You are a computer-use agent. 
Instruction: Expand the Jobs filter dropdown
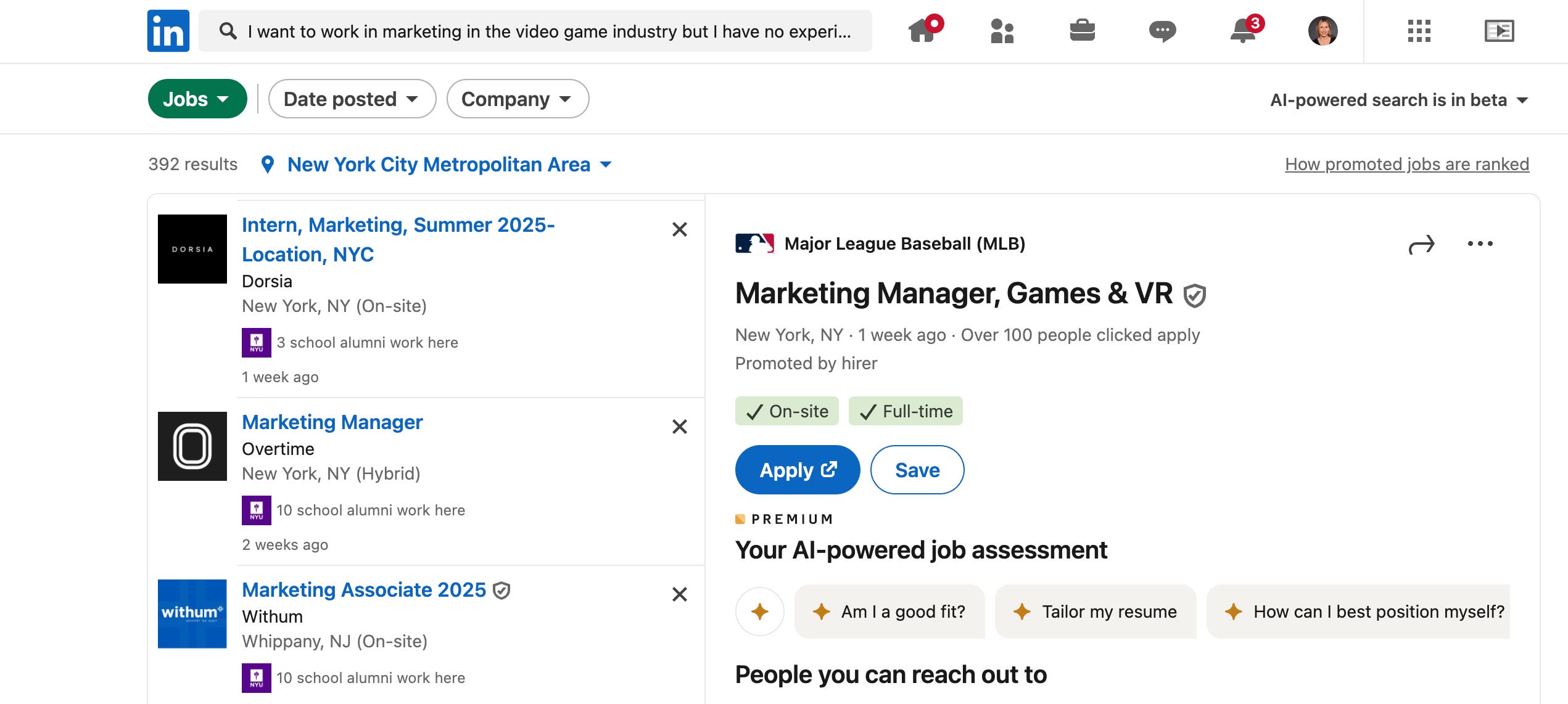197,99
